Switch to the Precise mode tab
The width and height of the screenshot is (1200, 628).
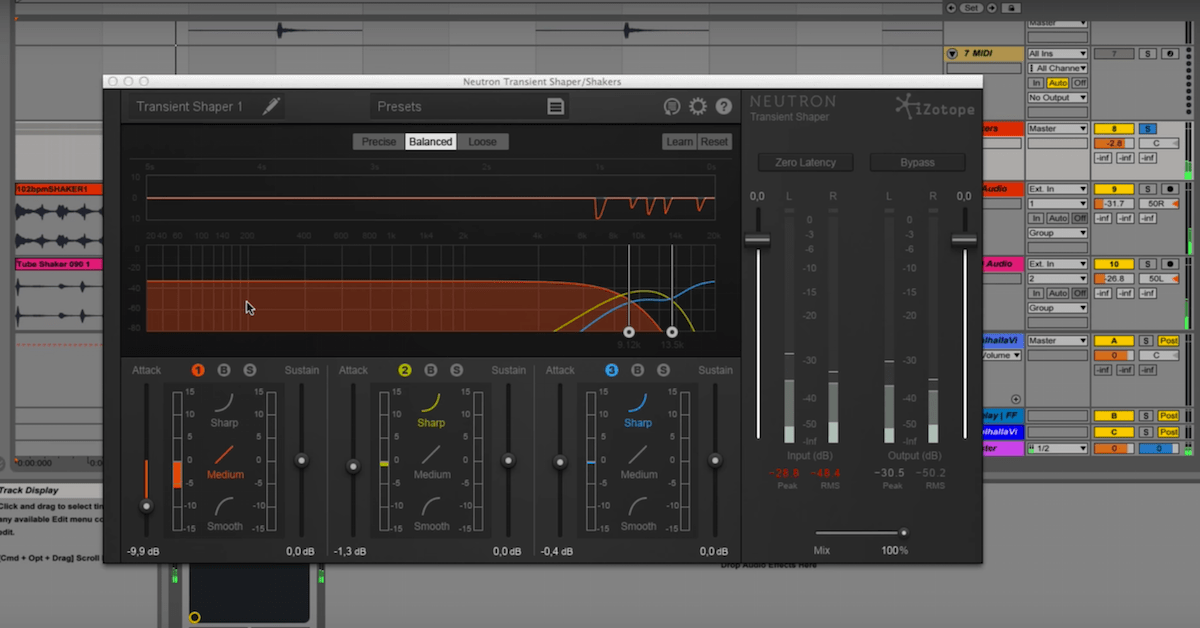point(379,141)
